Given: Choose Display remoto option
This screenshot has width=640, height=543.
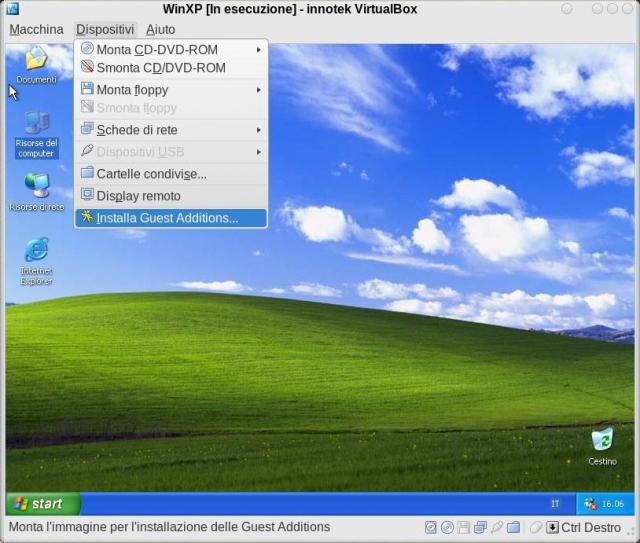Looking at the screenshot, I should click(x=171, y=196).
